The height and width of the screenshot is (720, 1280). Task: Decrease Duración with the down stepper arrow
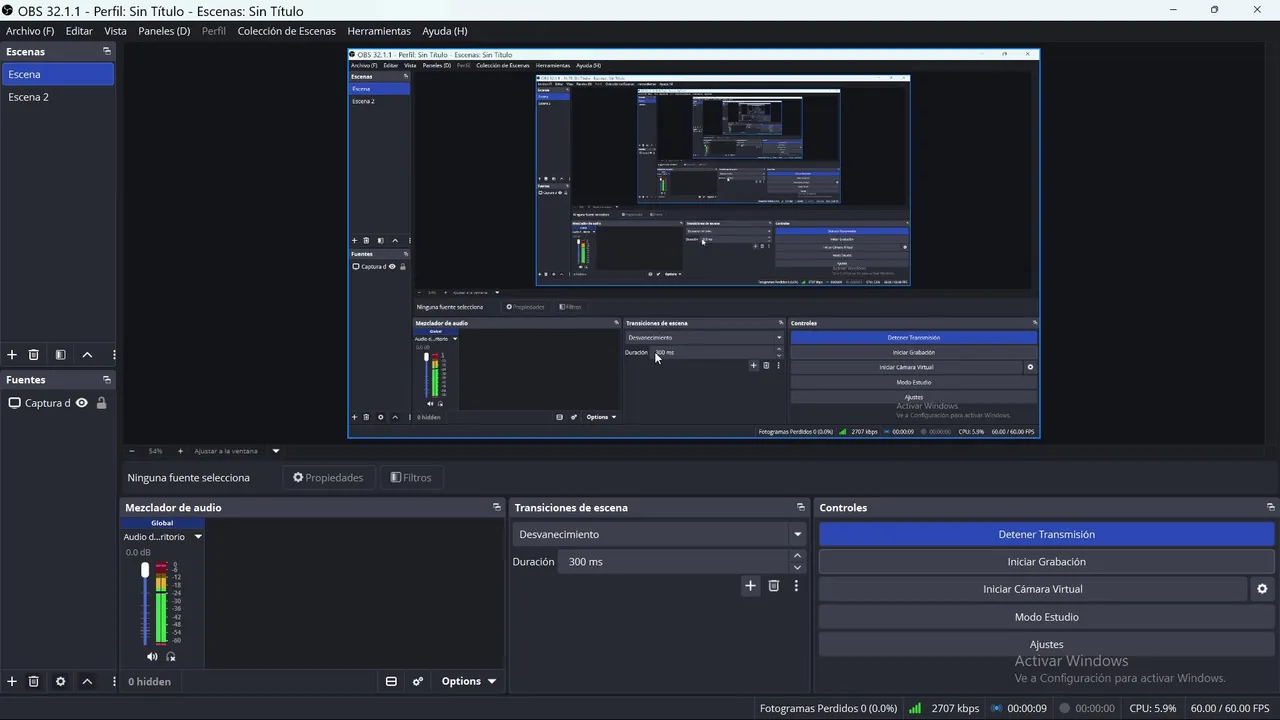(797, 567)
